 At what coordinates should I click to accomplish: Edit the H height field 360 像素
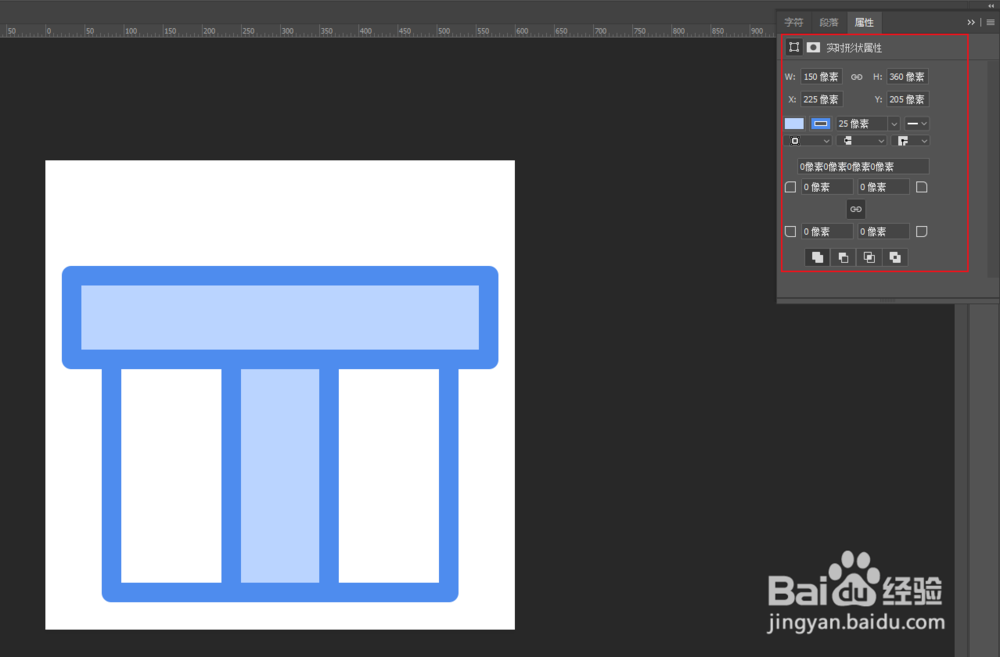(908, 77)
